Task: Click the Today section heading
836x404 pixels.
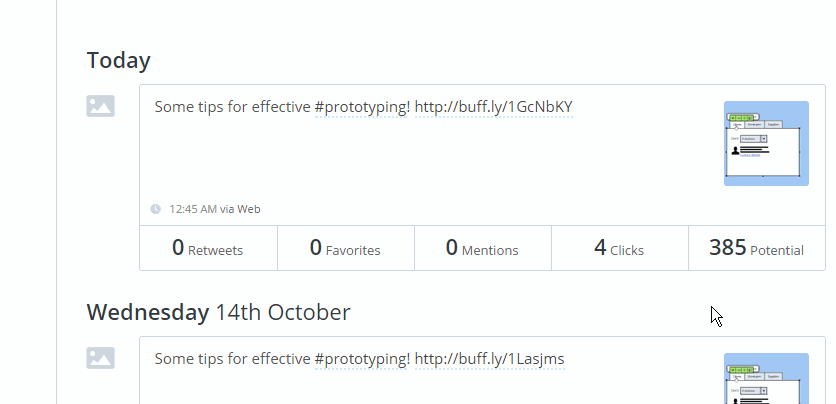Action: click(x=118, y=60)
